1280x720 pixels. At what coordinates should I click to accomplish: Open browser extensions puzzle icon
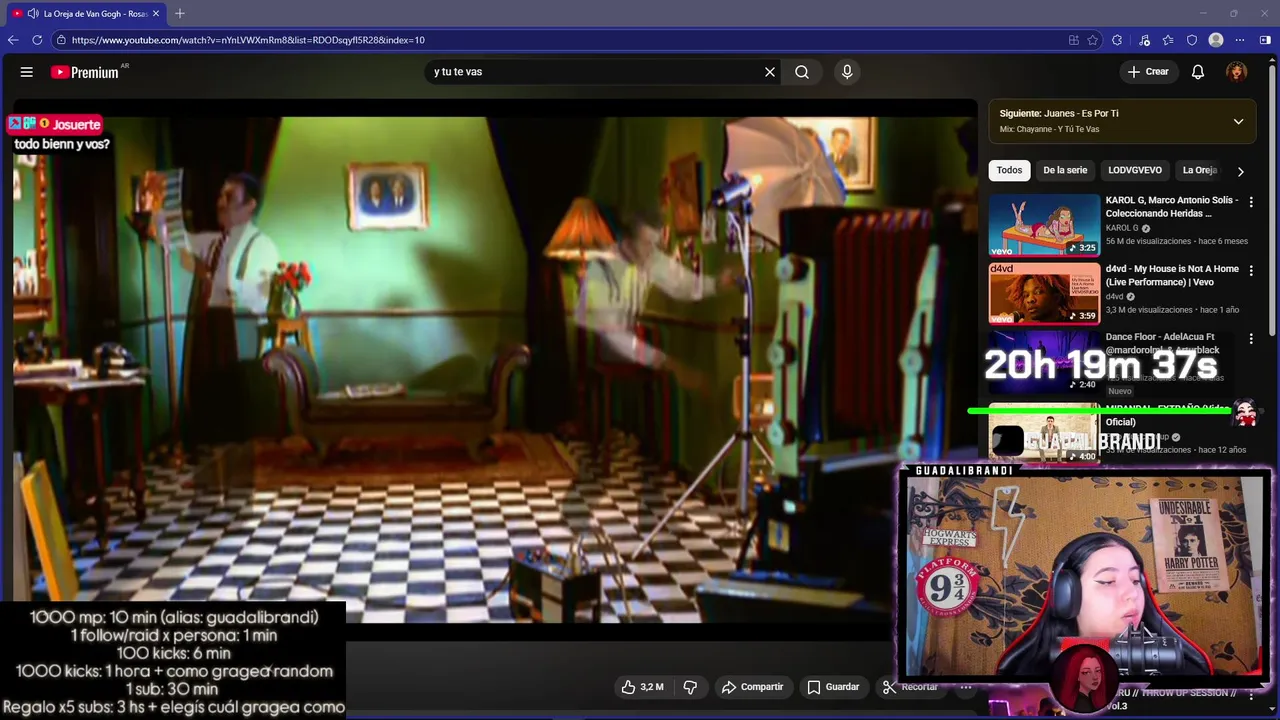click(x=1117, y=40)
